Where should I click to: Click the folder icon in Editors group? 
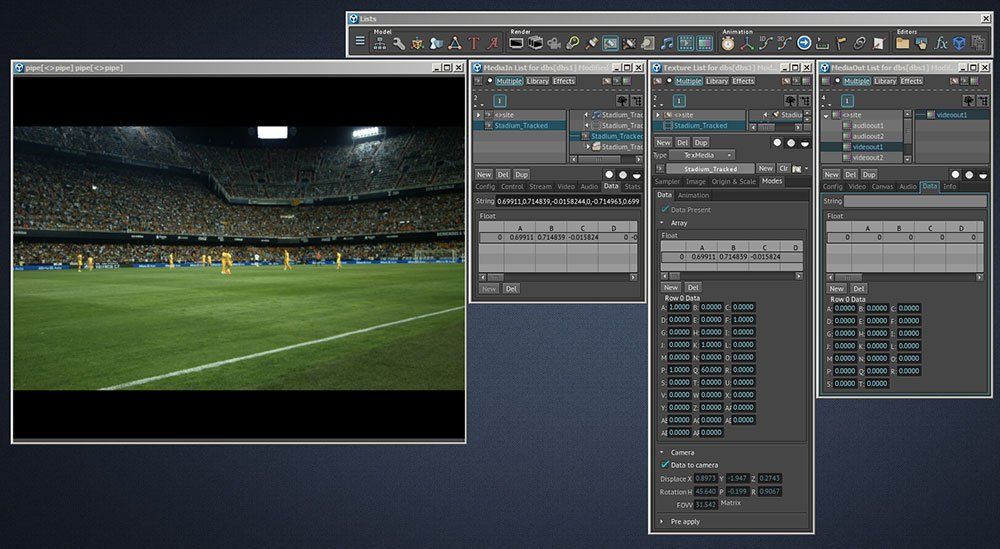point(902,43)
